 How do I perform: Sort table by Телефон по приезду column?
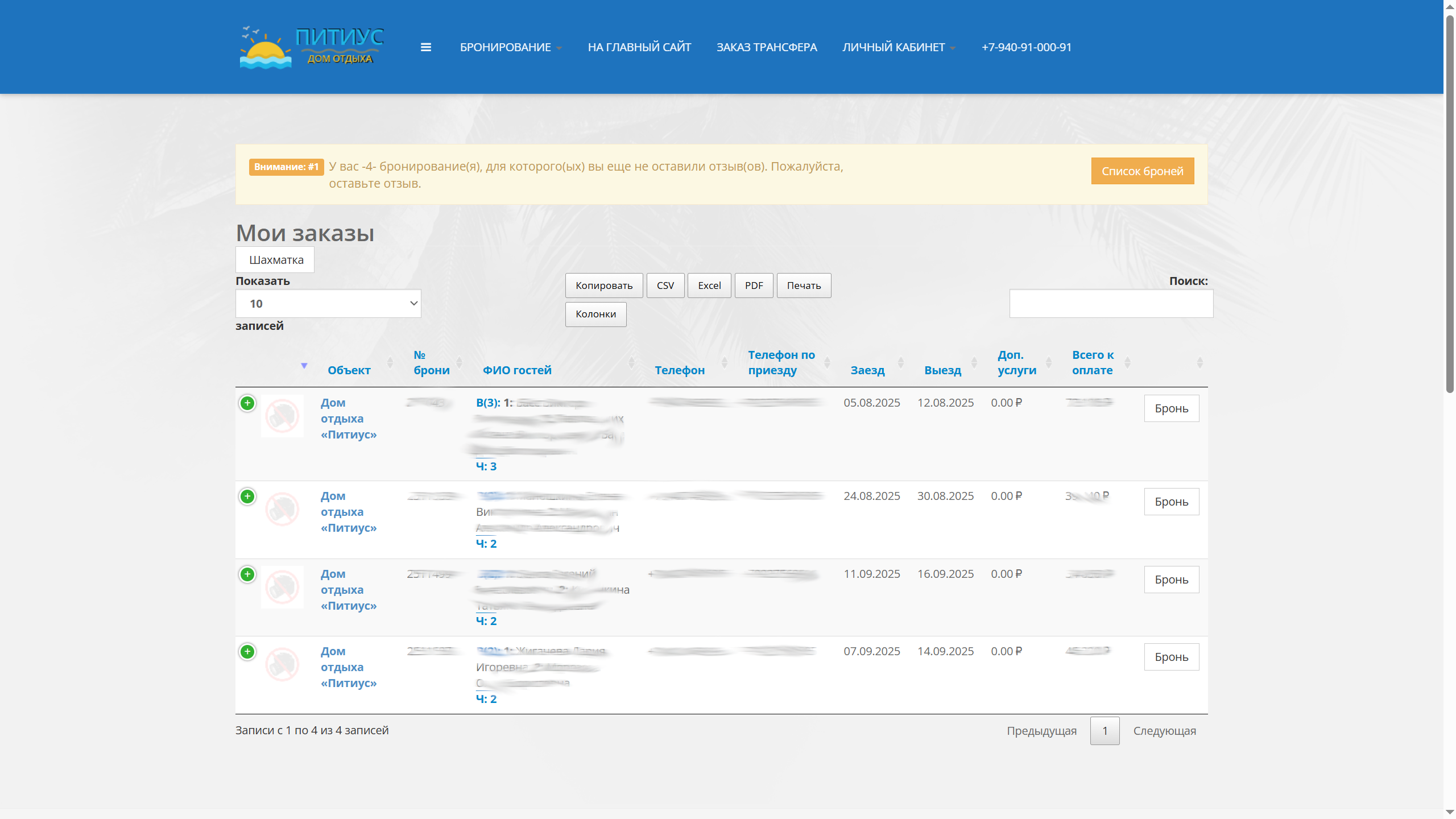(781, 362)
